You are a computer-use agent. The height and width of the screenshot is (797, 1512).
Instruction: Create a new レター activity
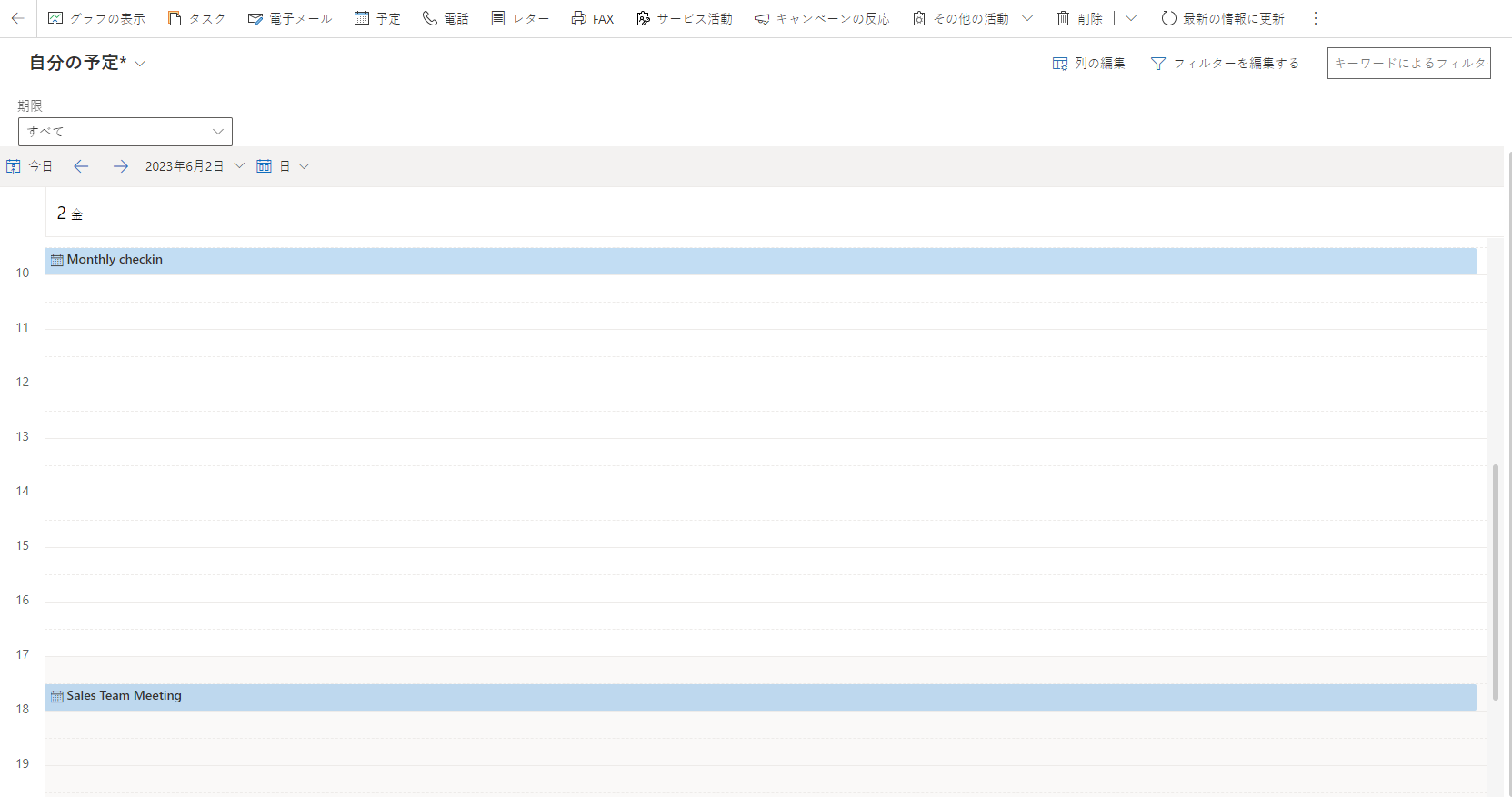pyautogui.click(x=520, y=18)
